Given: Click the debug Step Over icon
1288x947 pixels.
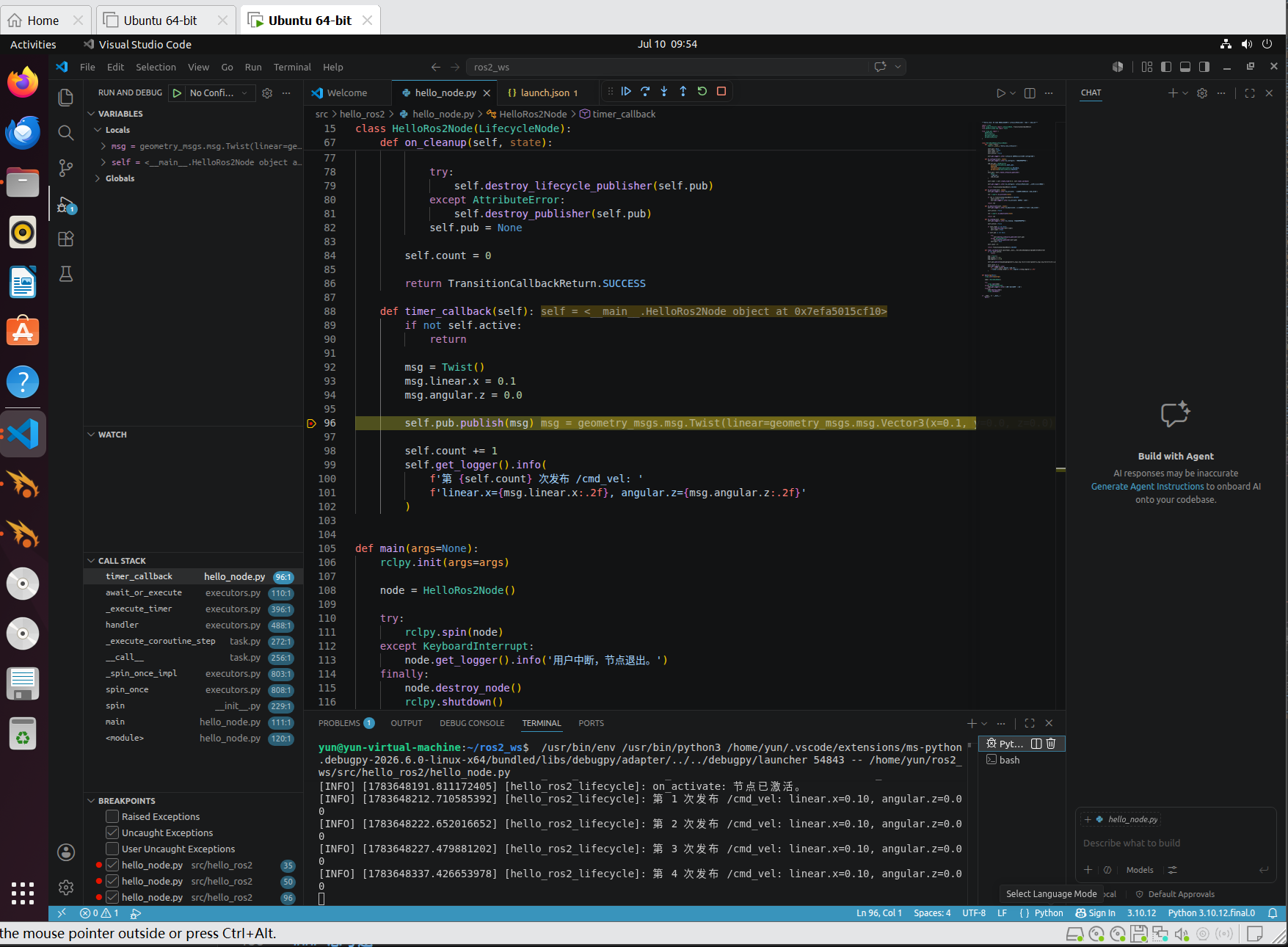Looking at the screenshot, I should pyautogui.click(x=645, y=92).
